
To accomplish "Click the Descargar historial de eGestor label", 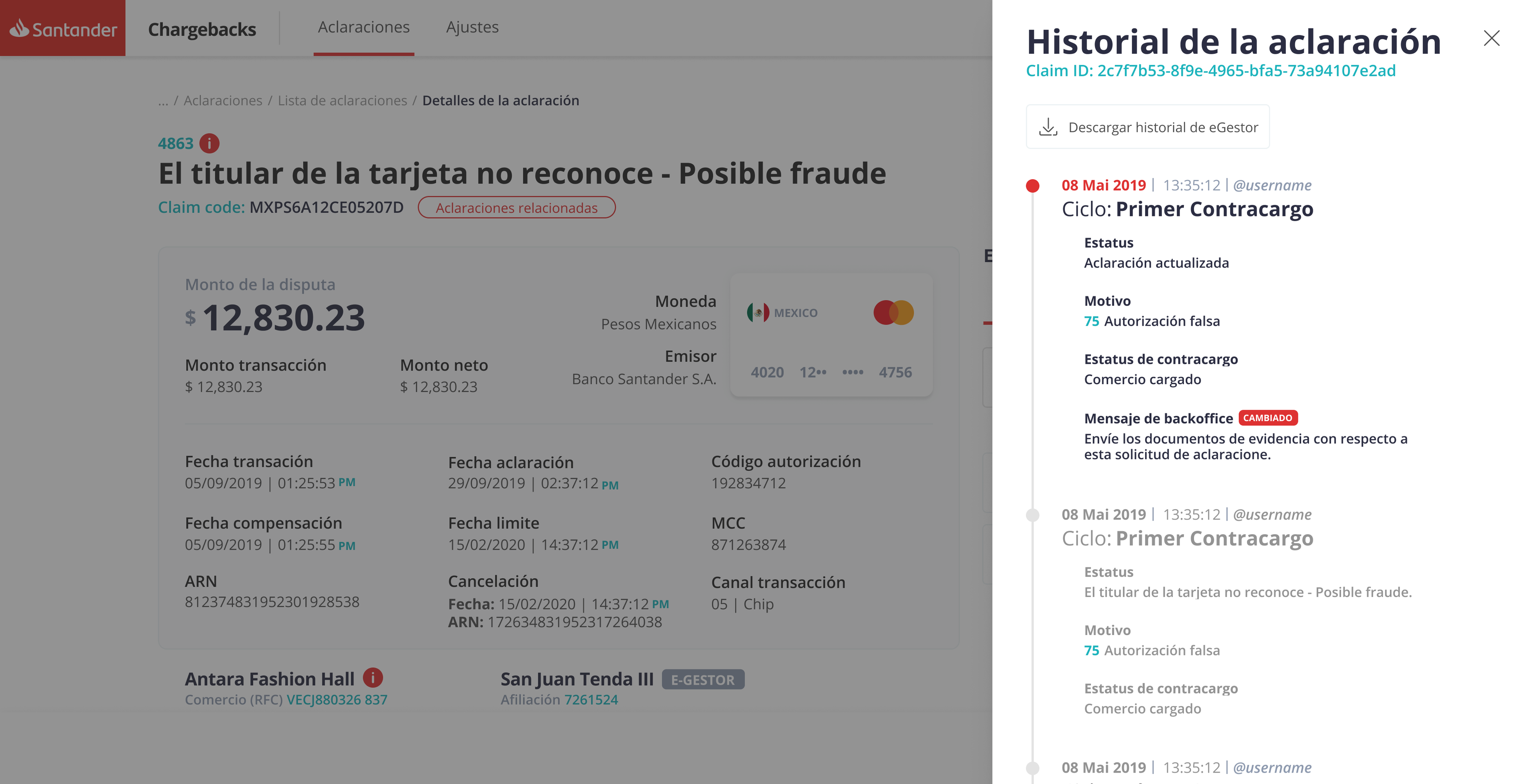I will [x=1163, y=127].
